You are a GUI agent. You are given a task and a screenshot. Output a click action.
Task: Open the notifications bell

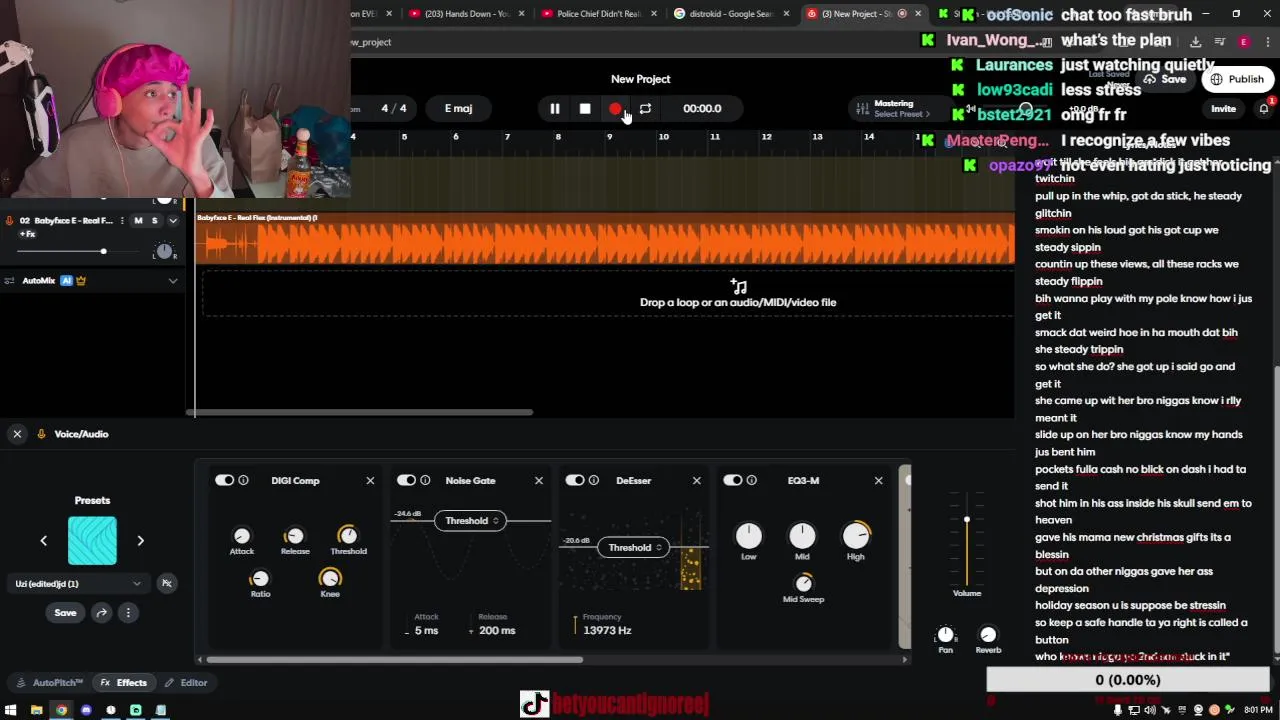click(x=1264, y=109)
